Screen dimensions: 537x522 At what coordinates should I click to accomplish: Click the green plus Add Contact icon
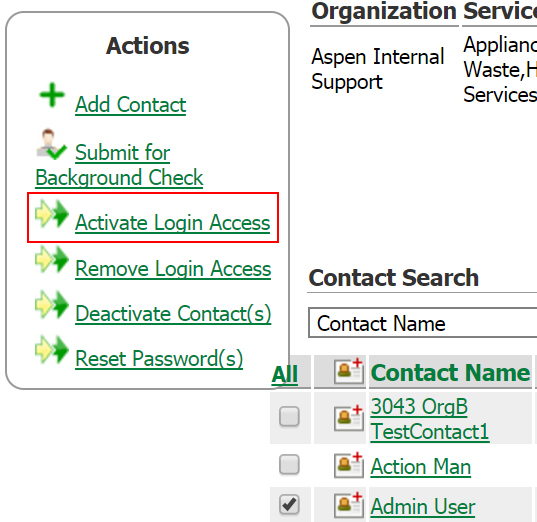pos(52,95)
